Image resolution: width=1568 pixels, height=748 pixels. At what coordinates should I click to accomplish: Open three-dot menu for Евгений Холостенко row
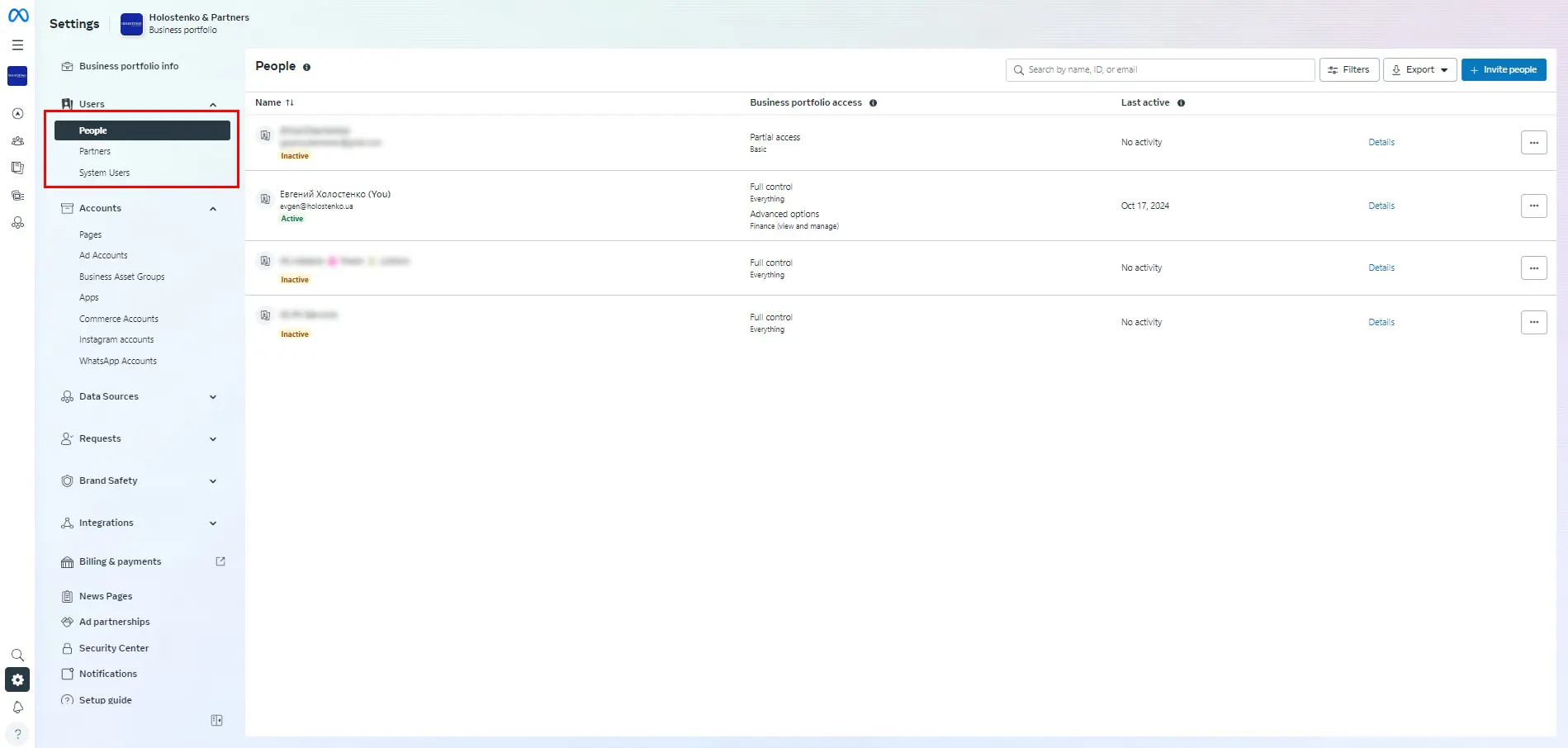[x=1533, y=206]
